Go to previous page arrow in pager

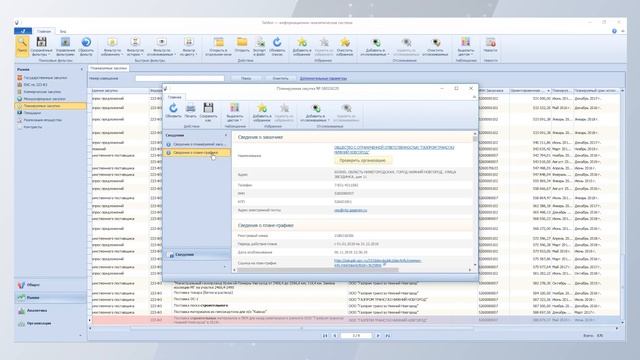click(x=335, y=336)
